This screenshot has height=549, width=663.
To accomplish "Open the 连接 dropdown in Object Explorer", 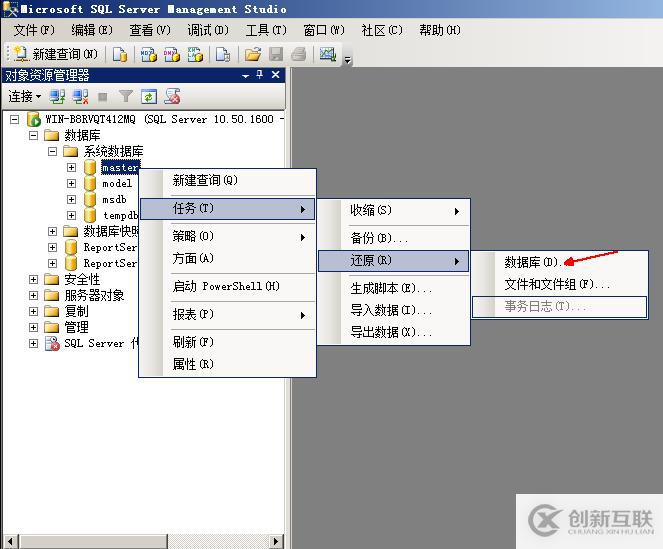I will (x=25, y=96).
